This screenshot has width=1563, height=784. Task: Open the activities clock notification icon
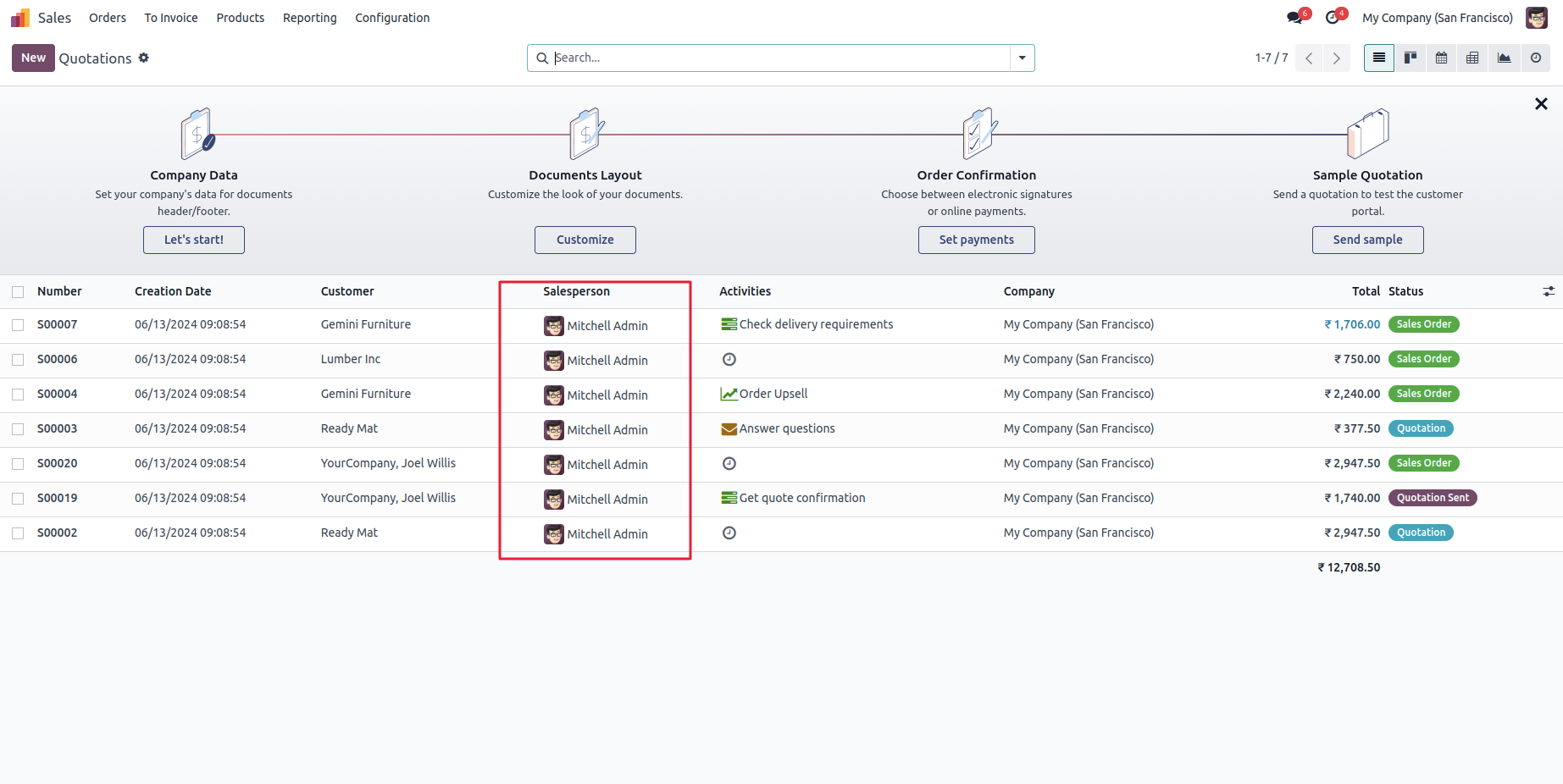click(1333, 18)
